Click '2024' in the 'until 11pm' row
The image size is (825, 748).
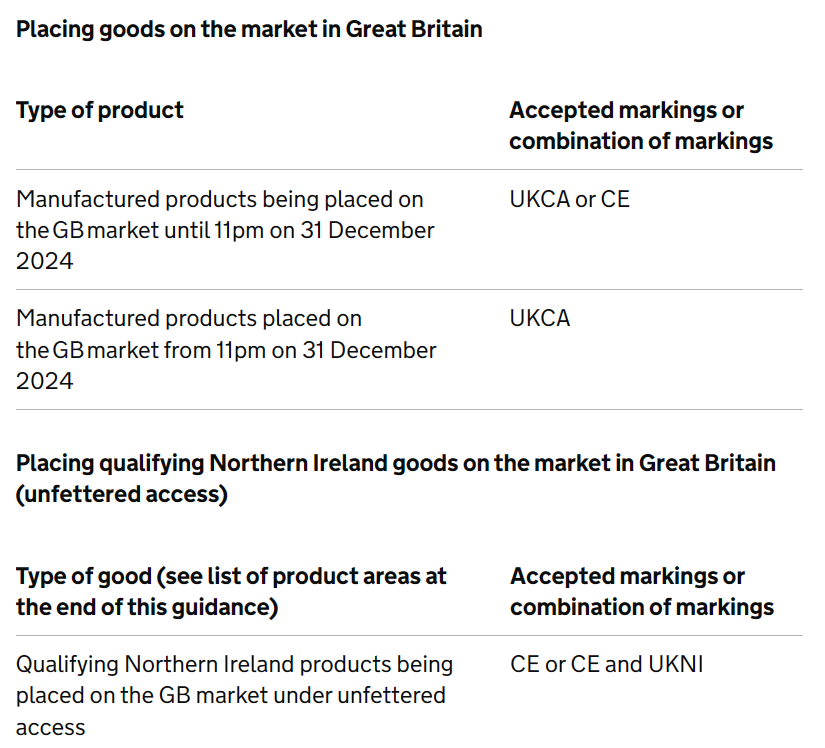[x=45, y=261]
